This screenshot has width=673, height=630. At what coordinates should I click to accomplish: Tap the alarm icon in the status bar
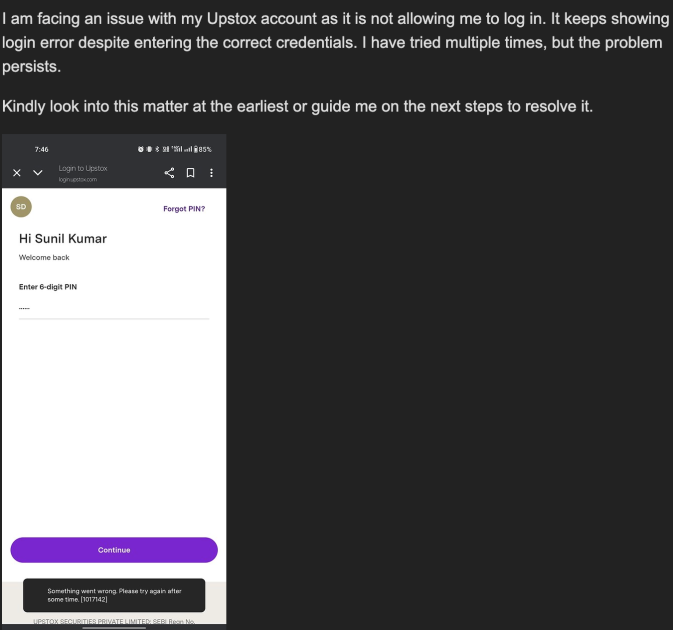coord(141,149)
